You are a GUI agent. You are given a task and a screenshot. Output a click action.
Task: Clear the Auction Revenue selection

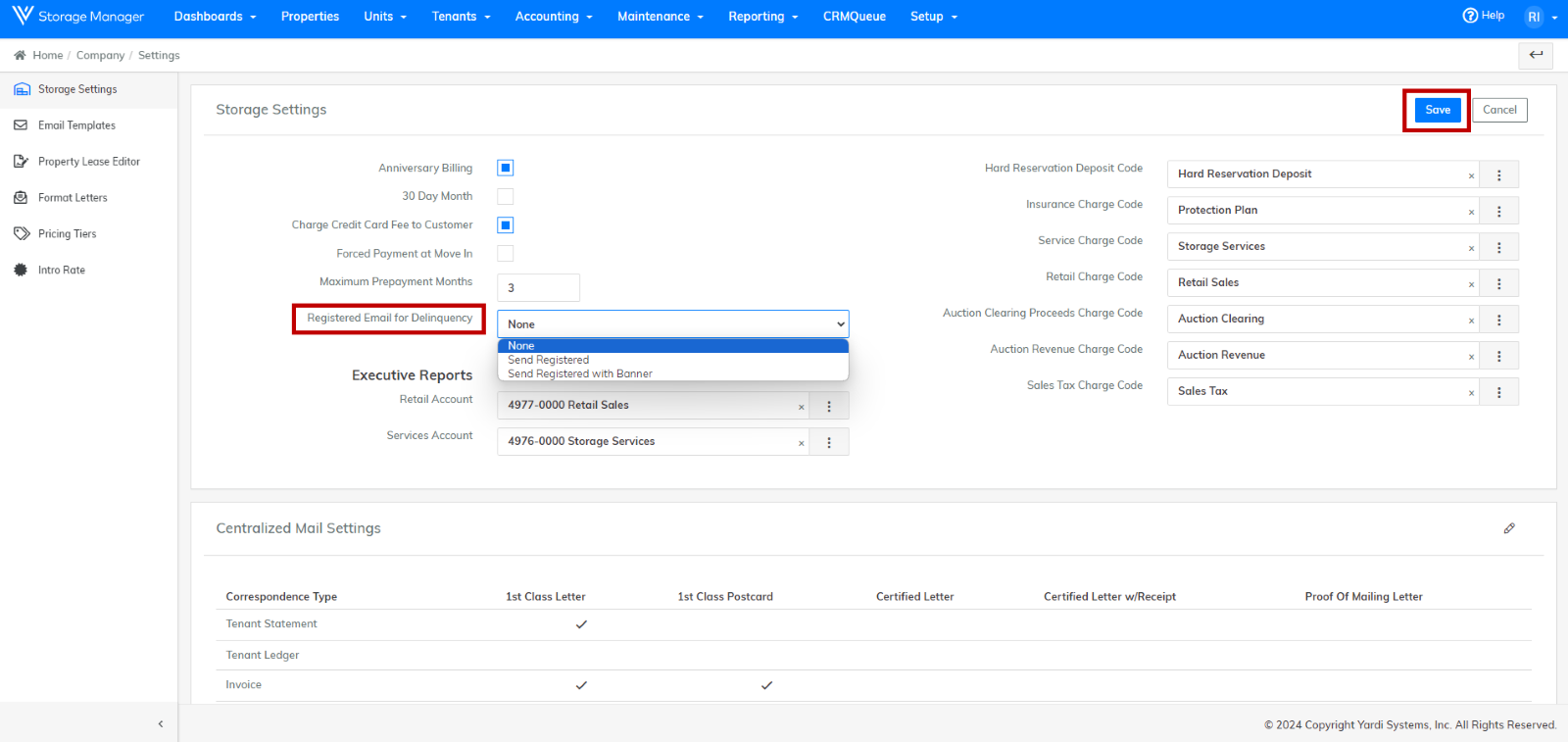click(x=1471, y=358)
